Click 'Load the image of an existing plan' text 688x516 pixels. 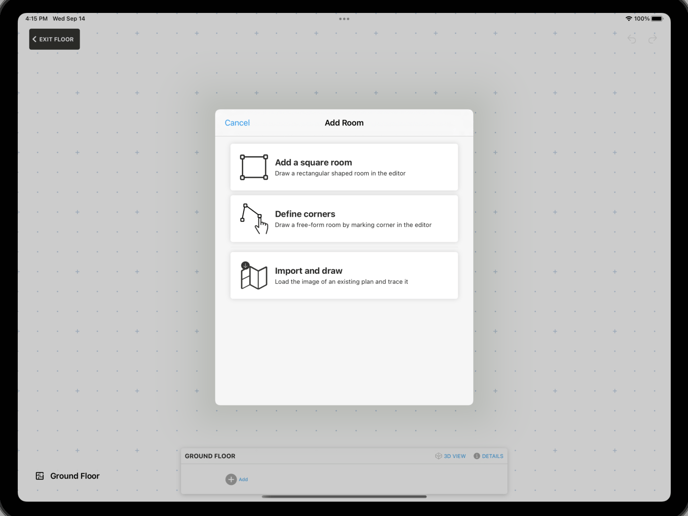pos(341,282)
